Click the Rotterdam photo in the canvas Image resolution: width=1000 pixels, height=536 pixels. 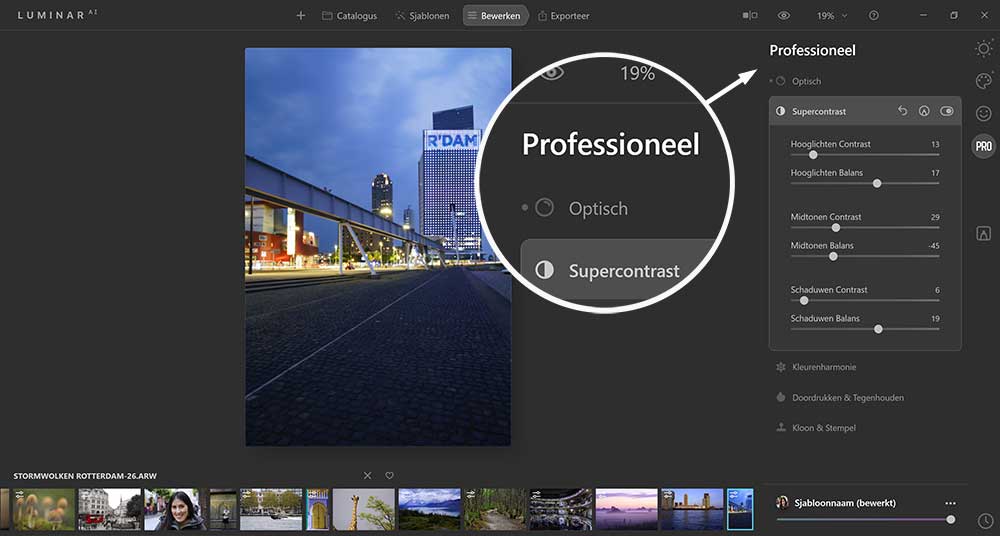coord(378,247)
